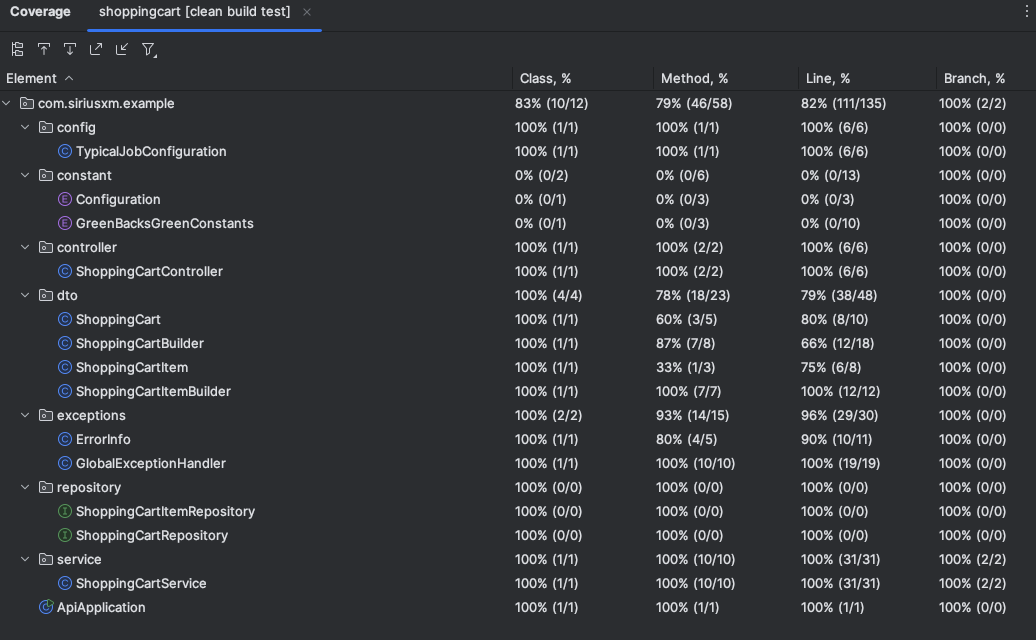Sort by the Element column header
The height and width of the screenshot is (640, 1036).
[x=32, y=78]
